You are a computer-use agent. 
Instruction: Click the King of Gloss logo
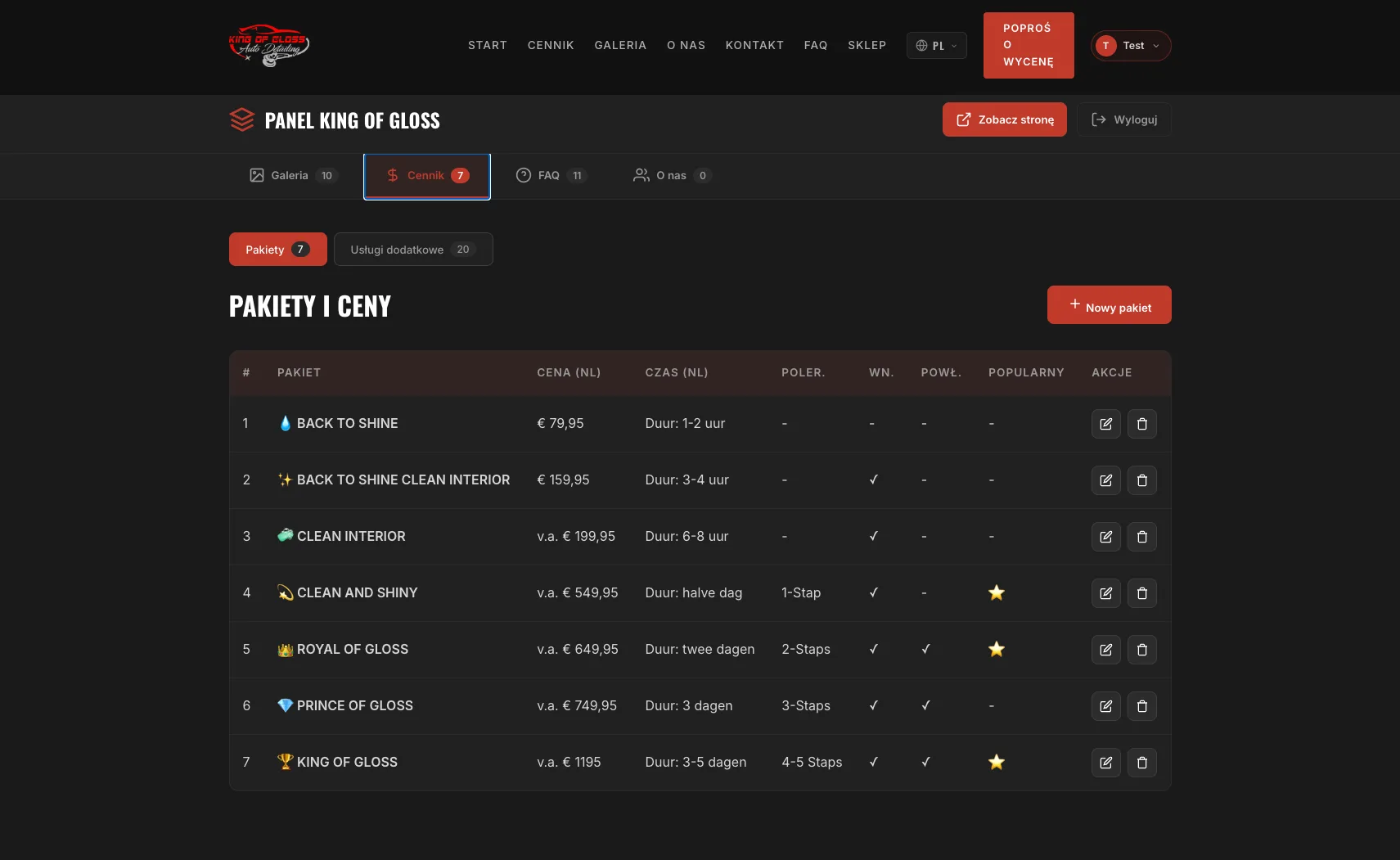[269, 46]
